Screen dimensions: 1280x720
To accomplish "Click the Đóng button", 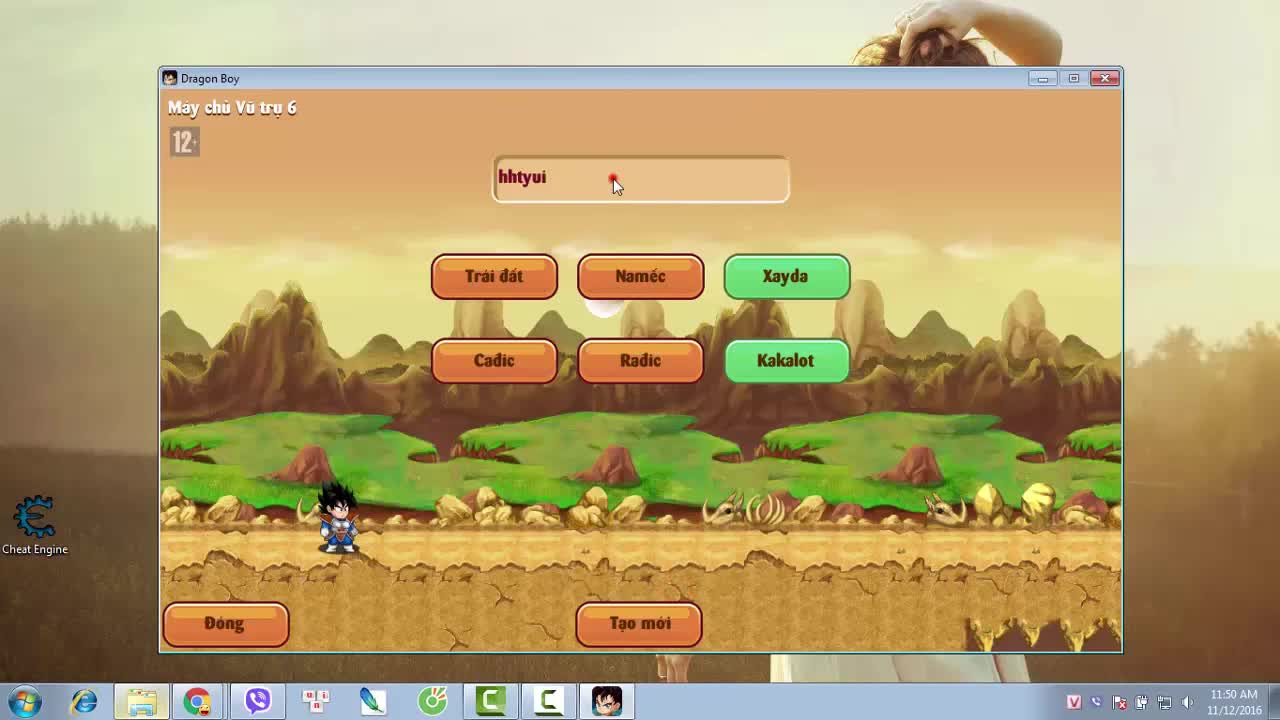I will tap(225, 624).
